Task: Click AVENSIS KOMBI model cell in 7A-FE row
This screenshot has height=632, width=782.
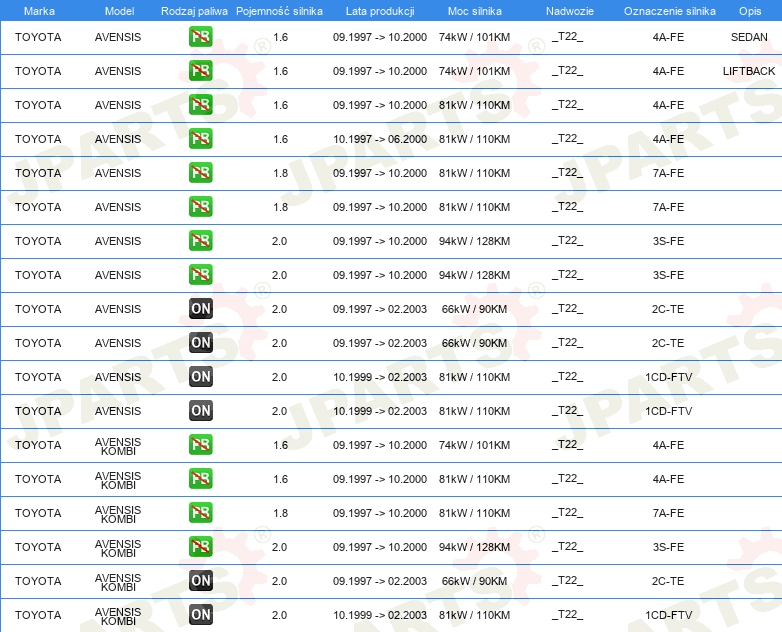Action: coord(118,514)
